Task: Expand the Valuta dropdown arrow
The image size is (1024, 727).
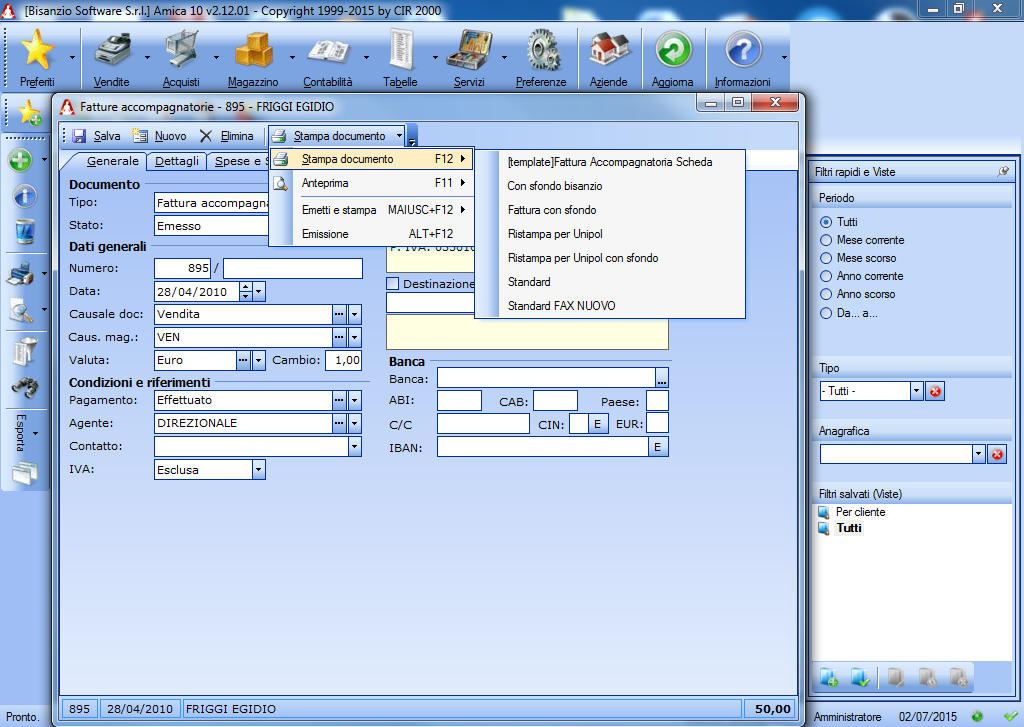Action: 259,360
